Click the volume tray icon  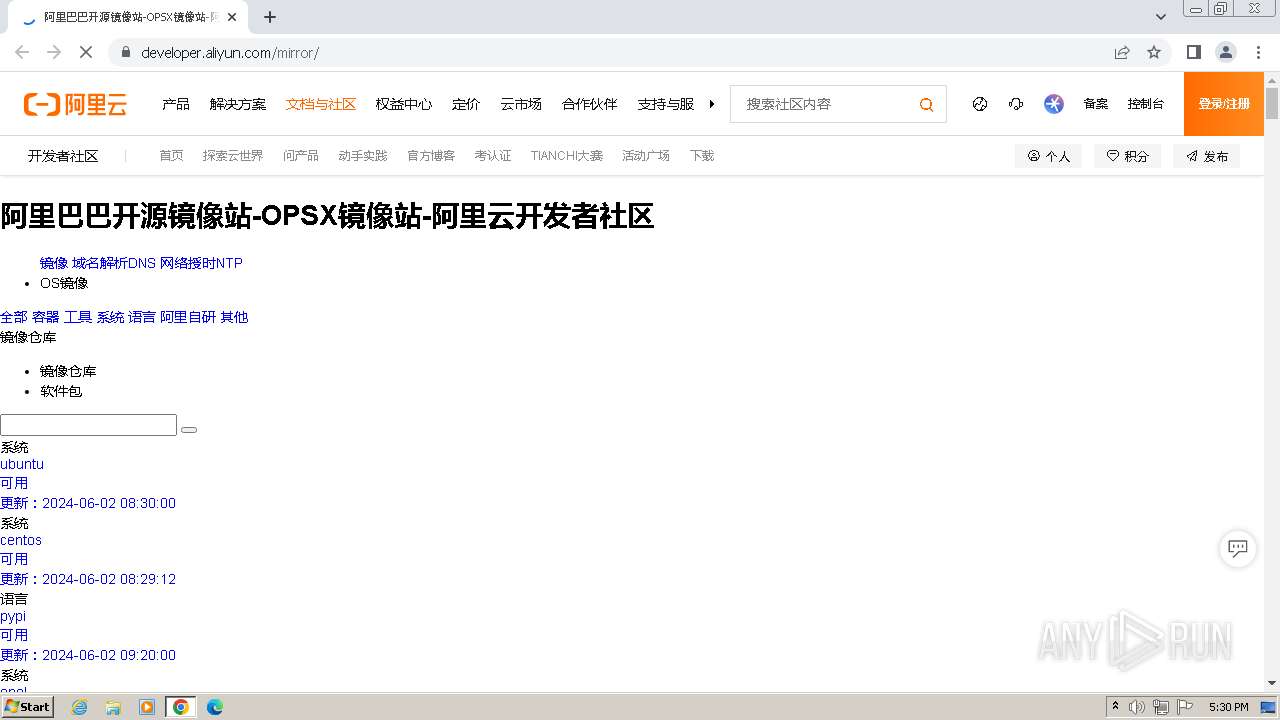[1137, 707]
